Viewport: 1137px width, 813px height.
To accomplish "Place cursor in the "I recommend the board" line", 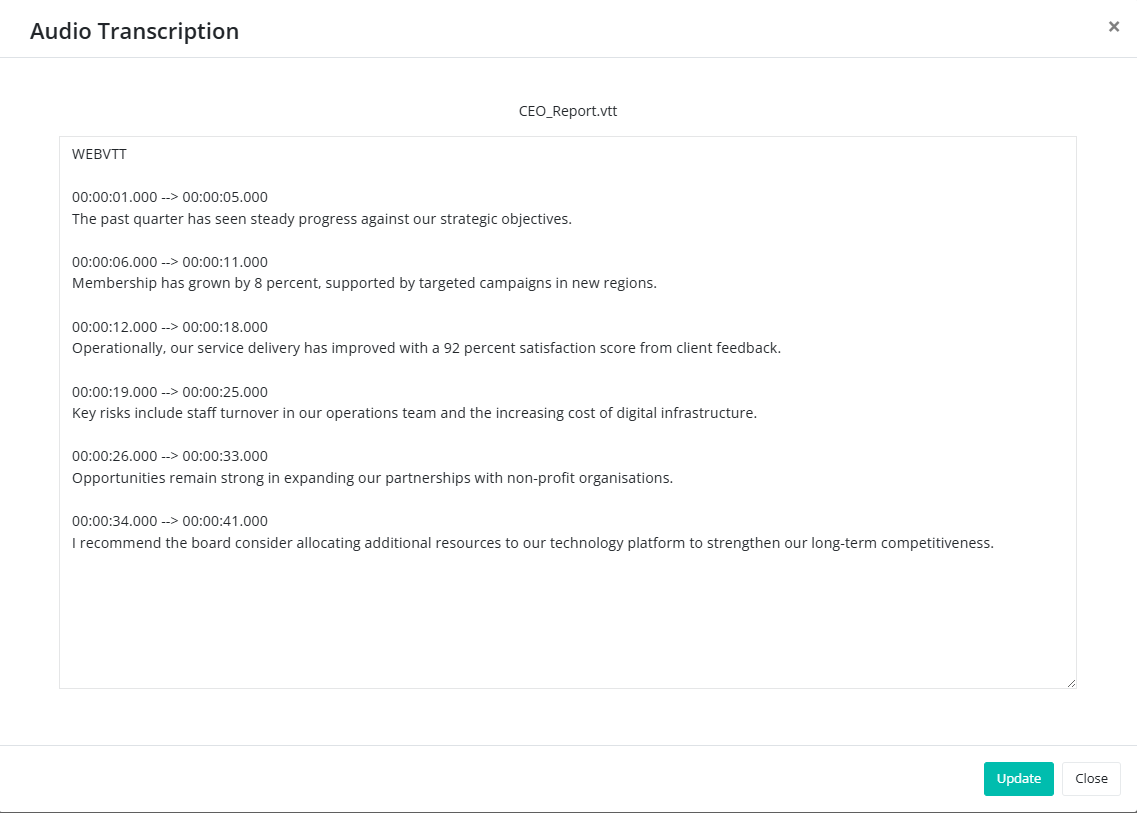I will pyautogui.click(x=532, y=543).
